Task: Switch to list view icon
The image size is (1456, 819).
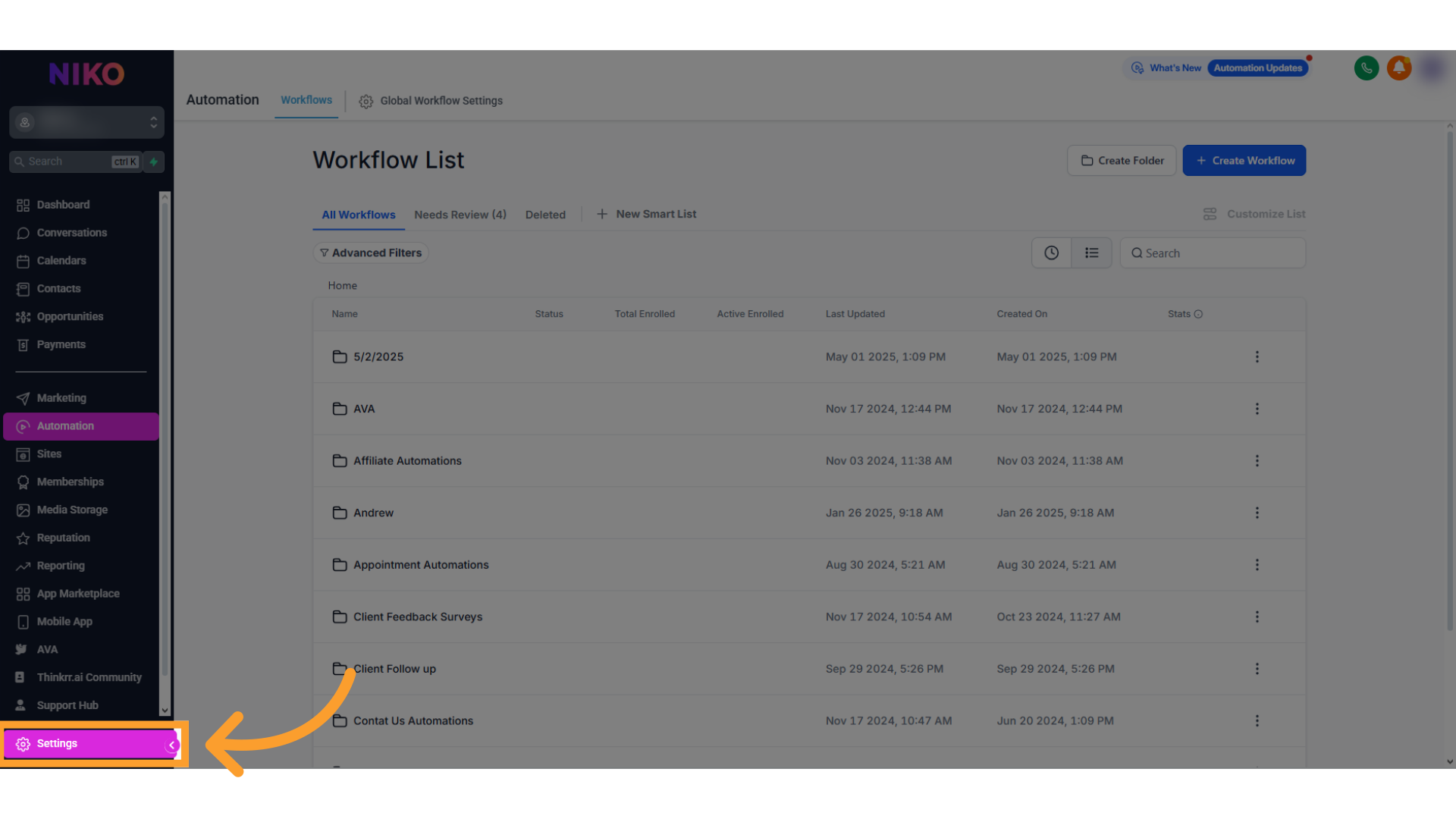Action: pyautogui.click(x=1091, y=253)
